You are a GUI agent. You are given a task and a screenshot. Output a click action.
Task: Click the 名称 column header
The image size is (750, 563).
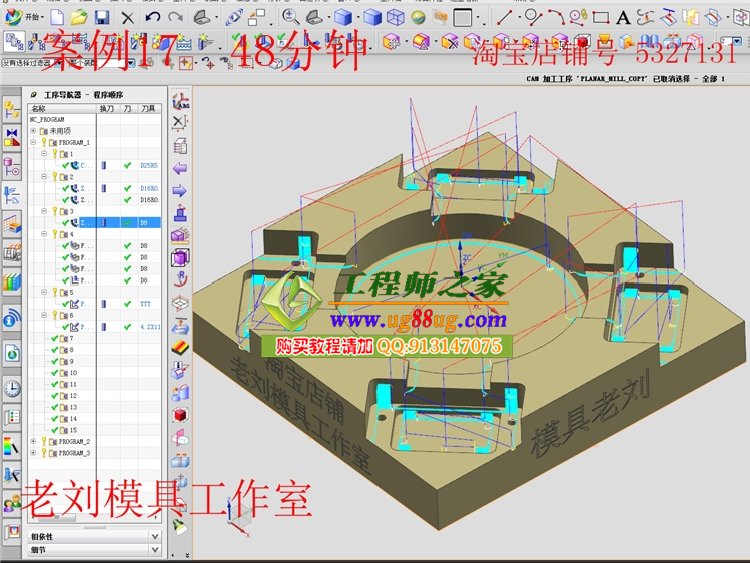click(38, 108)
